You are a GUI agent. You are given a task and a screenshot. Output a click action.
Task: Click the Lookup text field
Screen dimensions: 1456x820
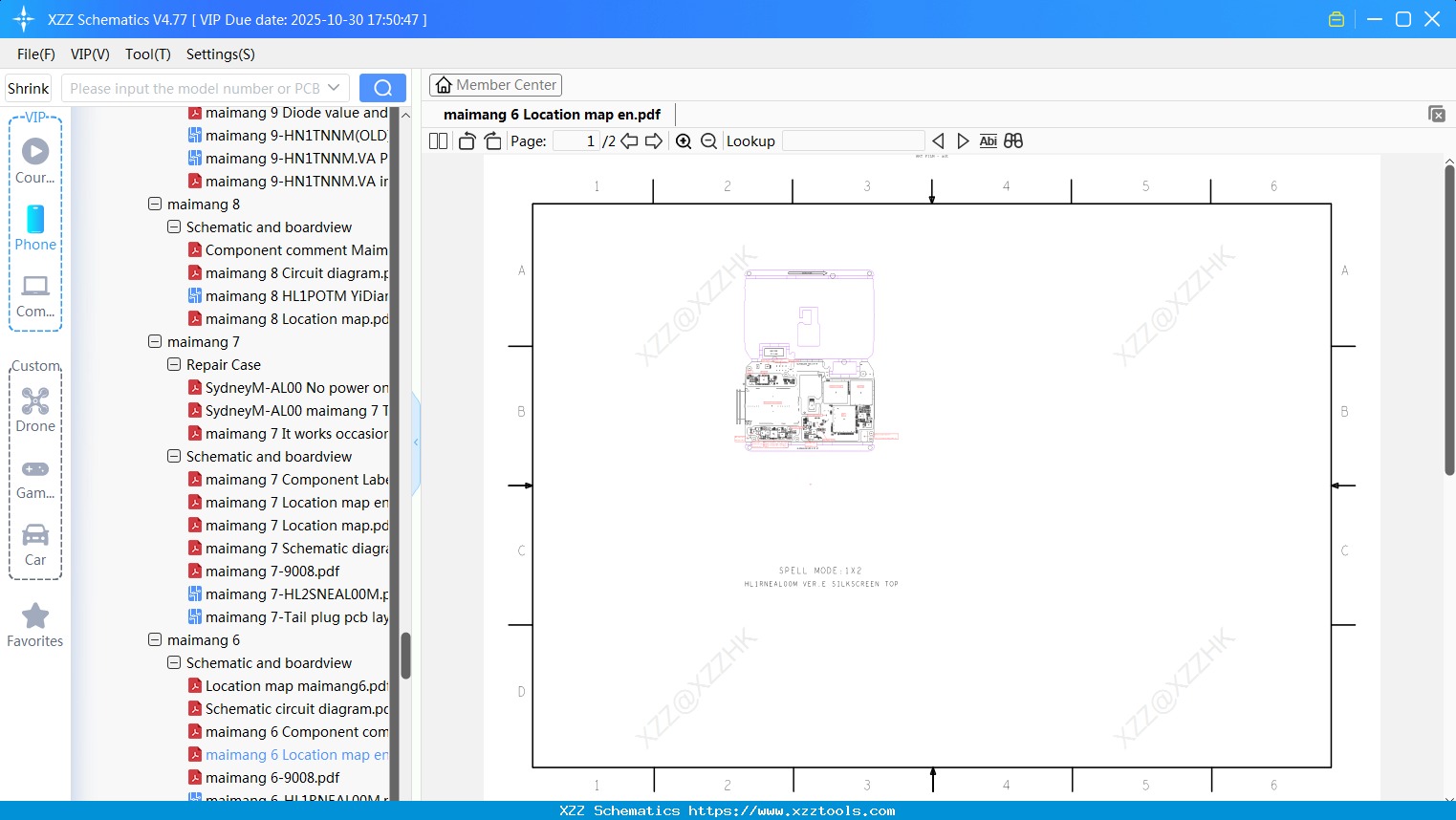point(853,140)
